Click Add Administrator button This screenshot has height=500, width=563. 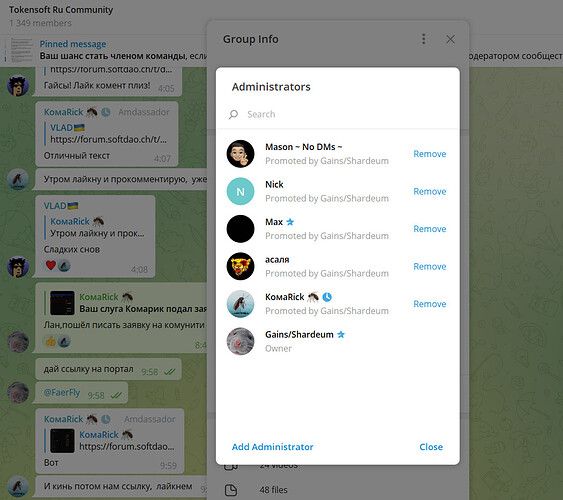pos(273,447)
